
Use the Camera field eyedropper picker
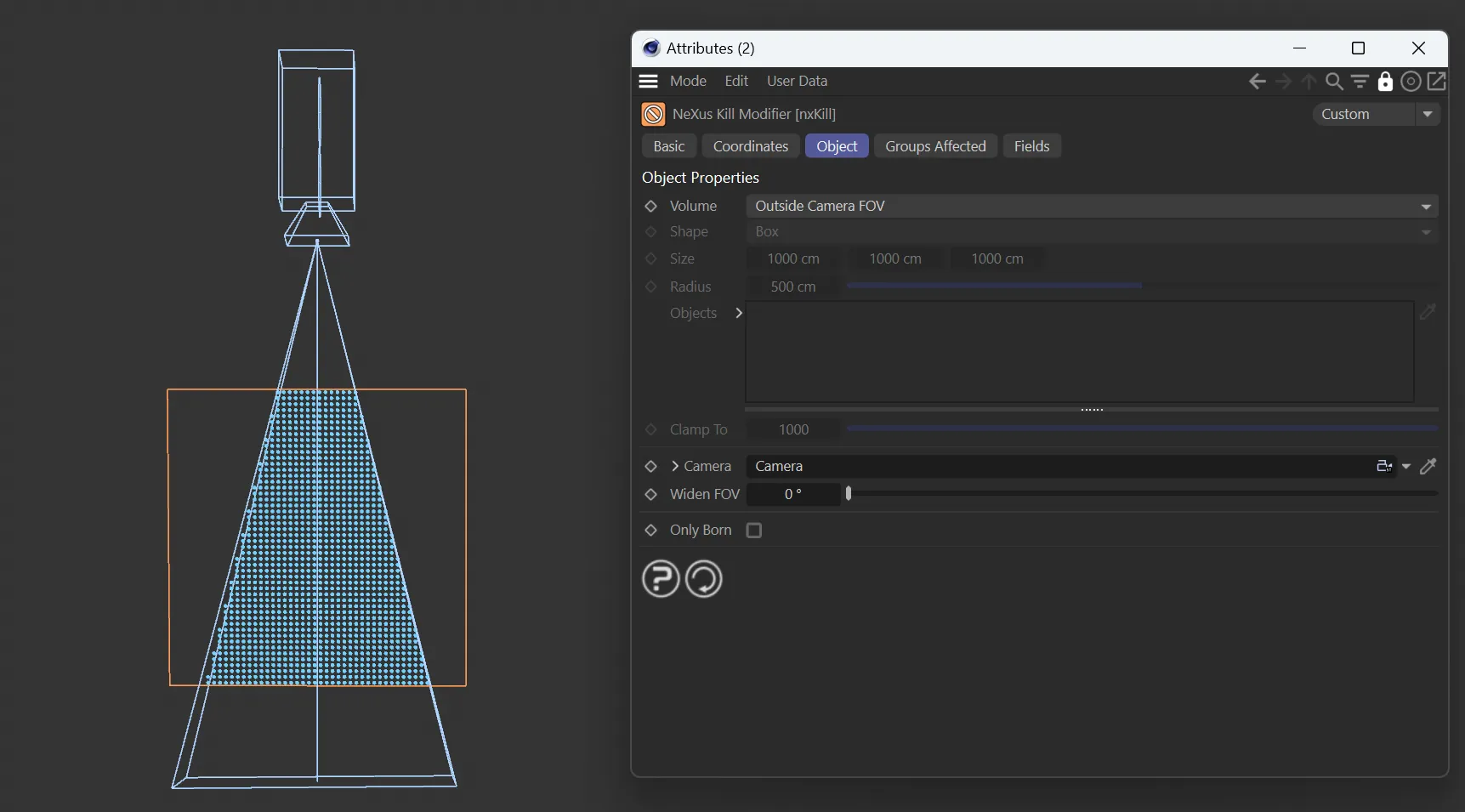click(x=1428, y=466)
